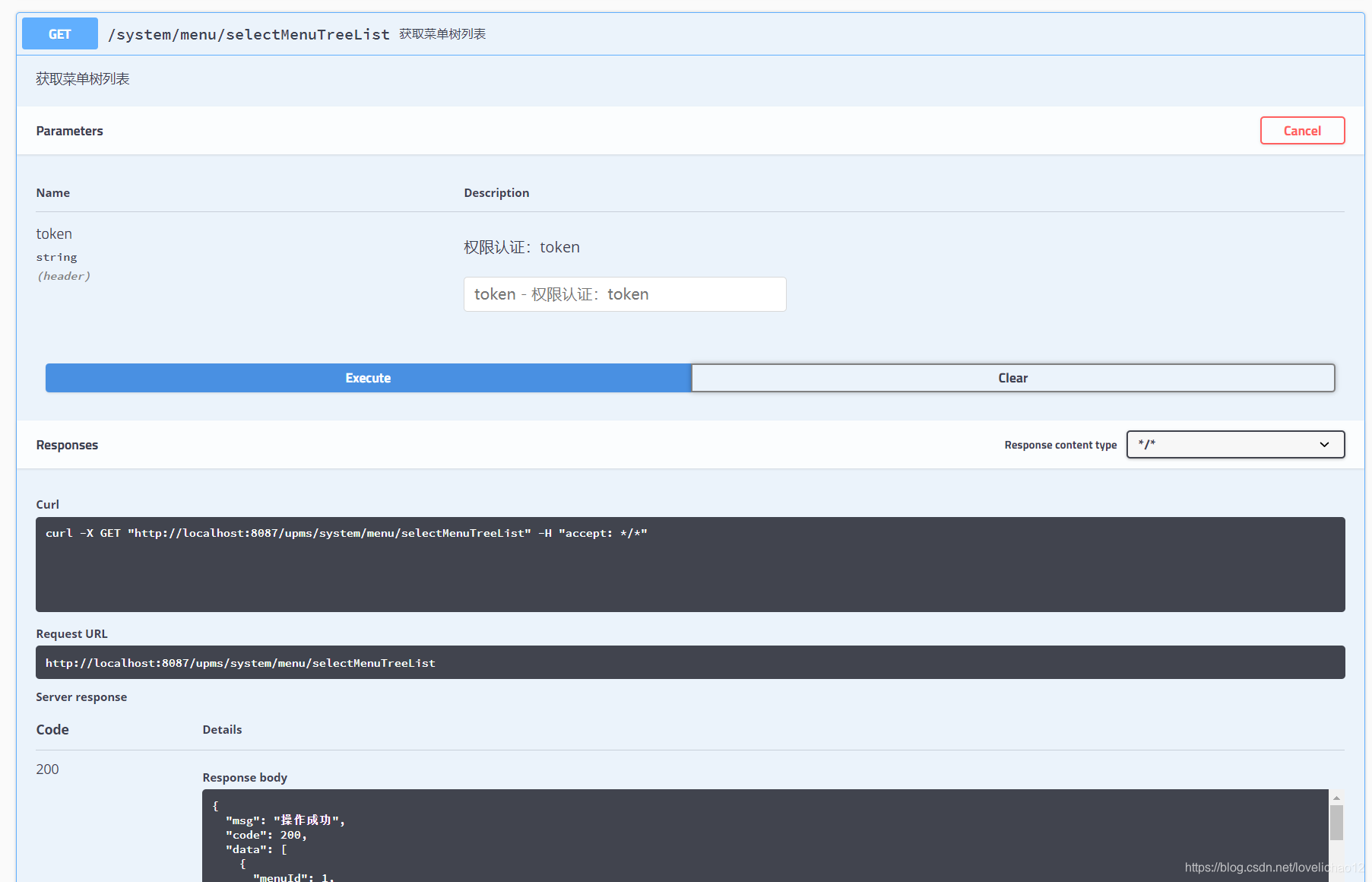
Task: Collapse the /system/menu/selectMenuTreeList endpoint header
Action: click(249, 34)
